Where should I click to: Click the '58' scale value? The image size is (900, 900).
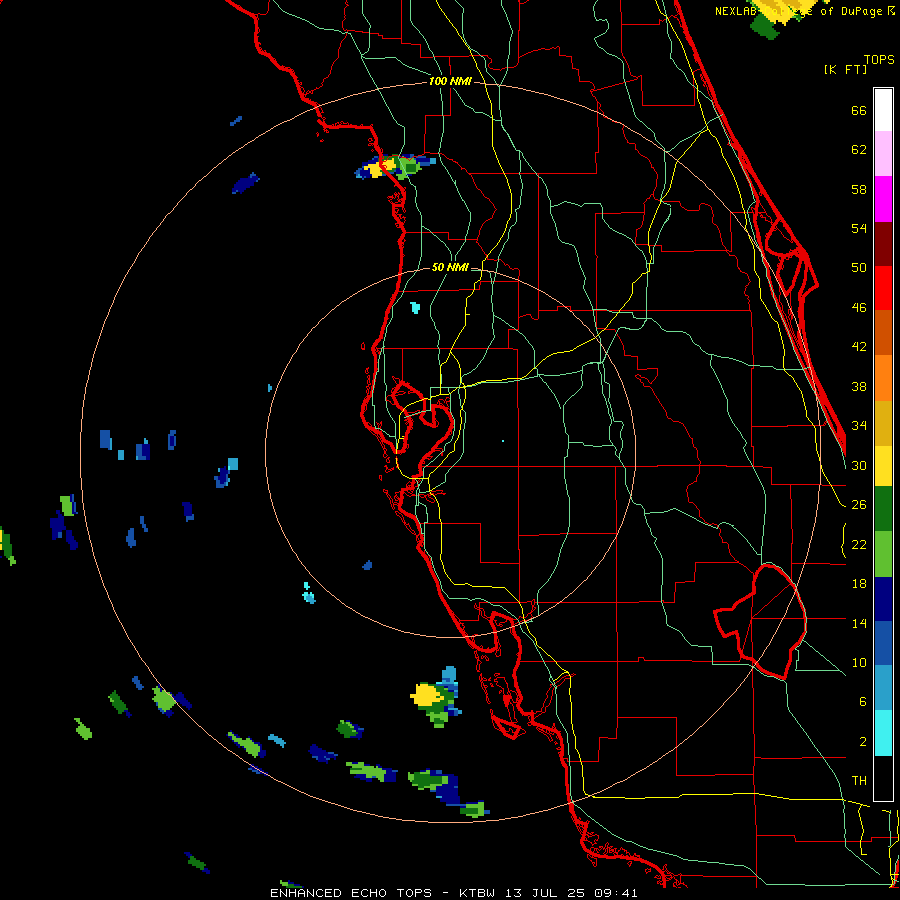(859, 189)
